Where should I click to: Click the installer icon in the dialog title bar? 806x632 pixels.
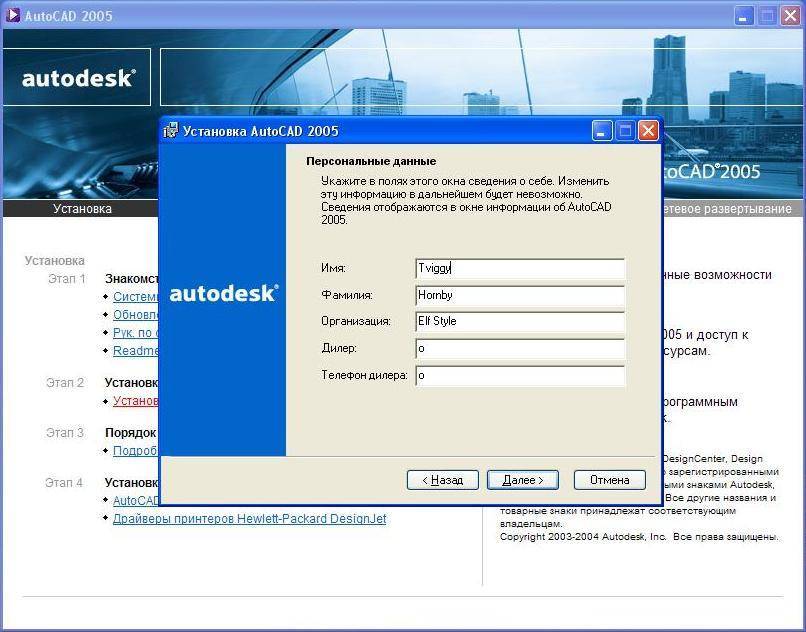click(x=170, y=131)
